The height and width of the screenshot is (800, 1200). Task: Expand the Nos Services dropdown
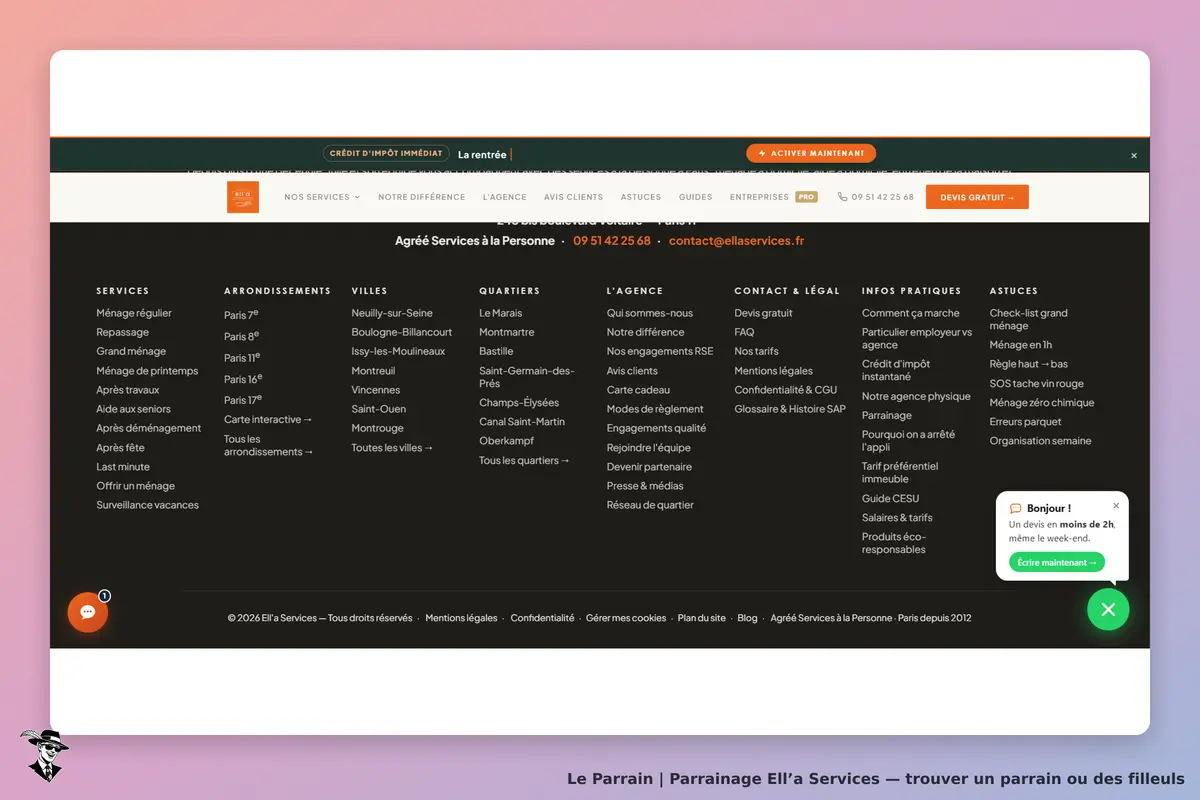pos(322,197)
